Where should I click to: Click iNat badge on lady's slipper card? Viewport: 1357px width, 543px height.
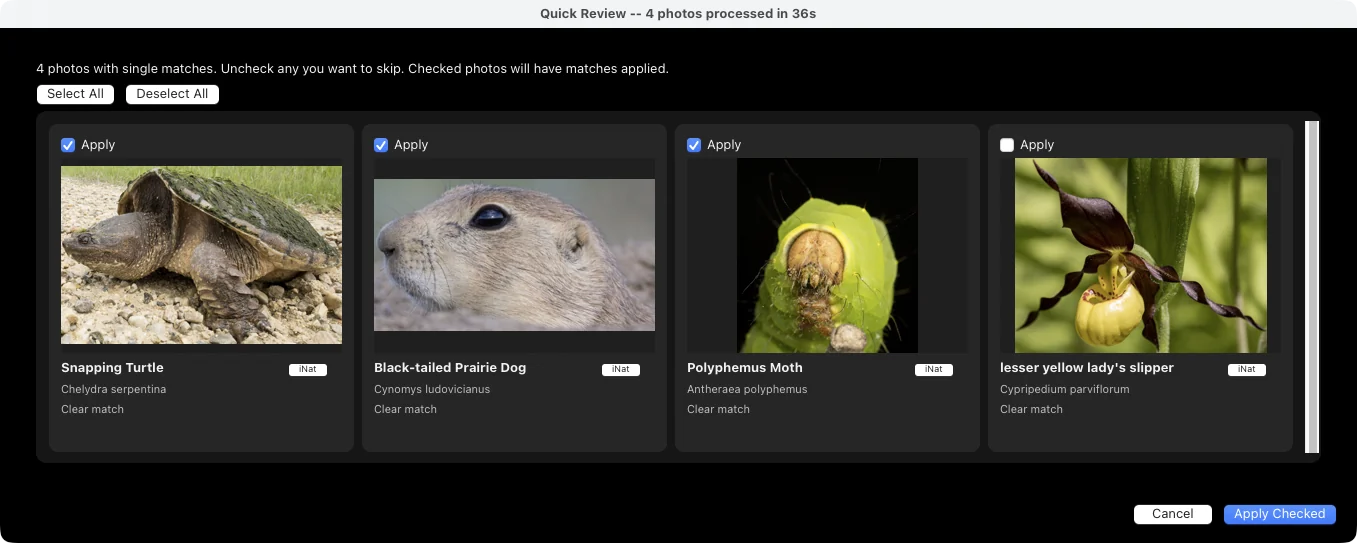click(x=1246, y=369)
